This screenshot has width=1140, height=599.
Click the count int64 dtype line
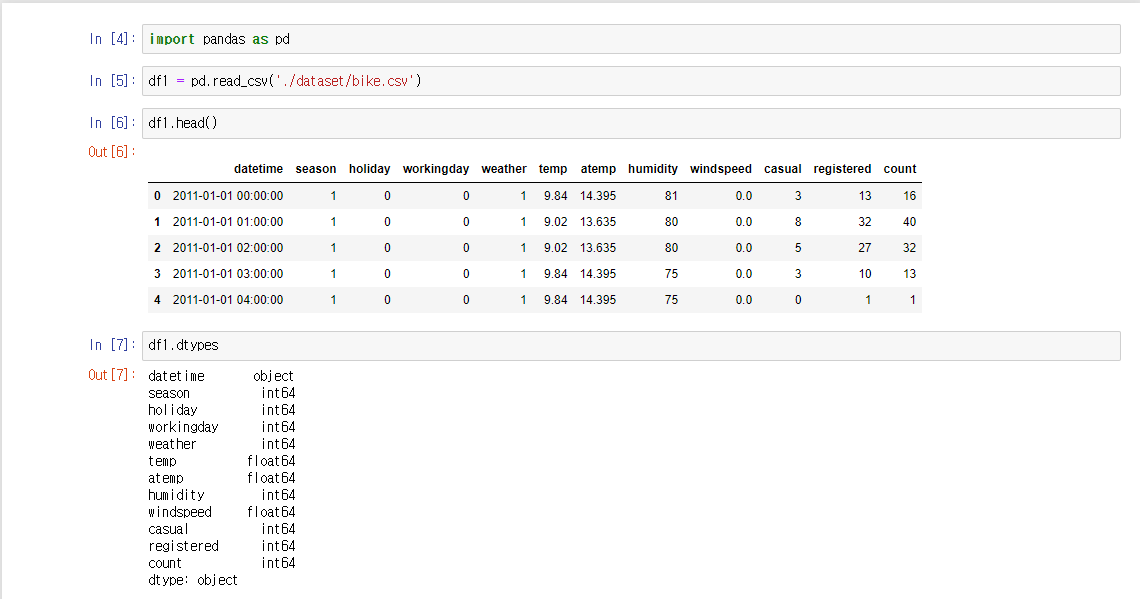221,563
